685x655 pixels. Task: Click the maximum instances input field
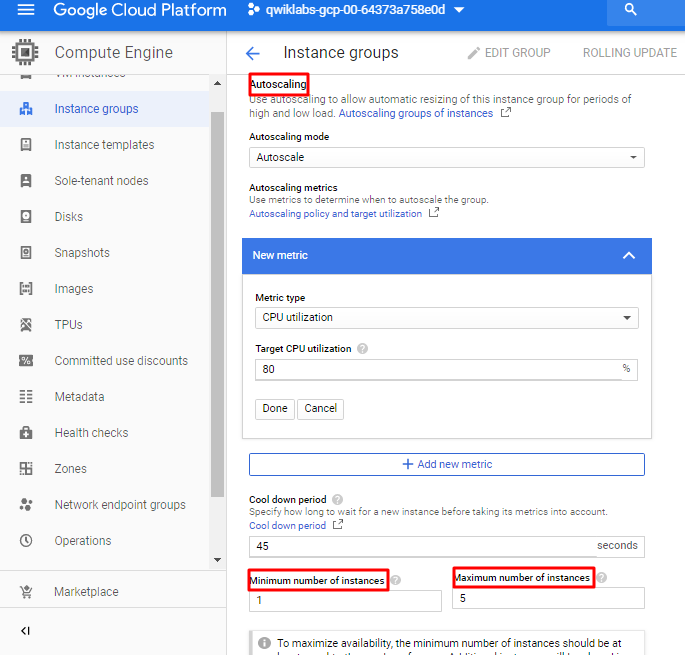(548, 598)
